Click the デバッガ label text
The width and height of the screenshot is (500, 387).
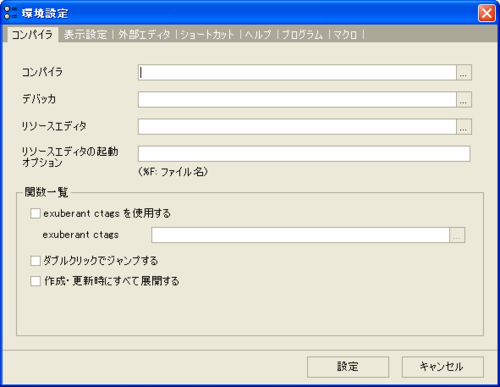click(39, 99)
